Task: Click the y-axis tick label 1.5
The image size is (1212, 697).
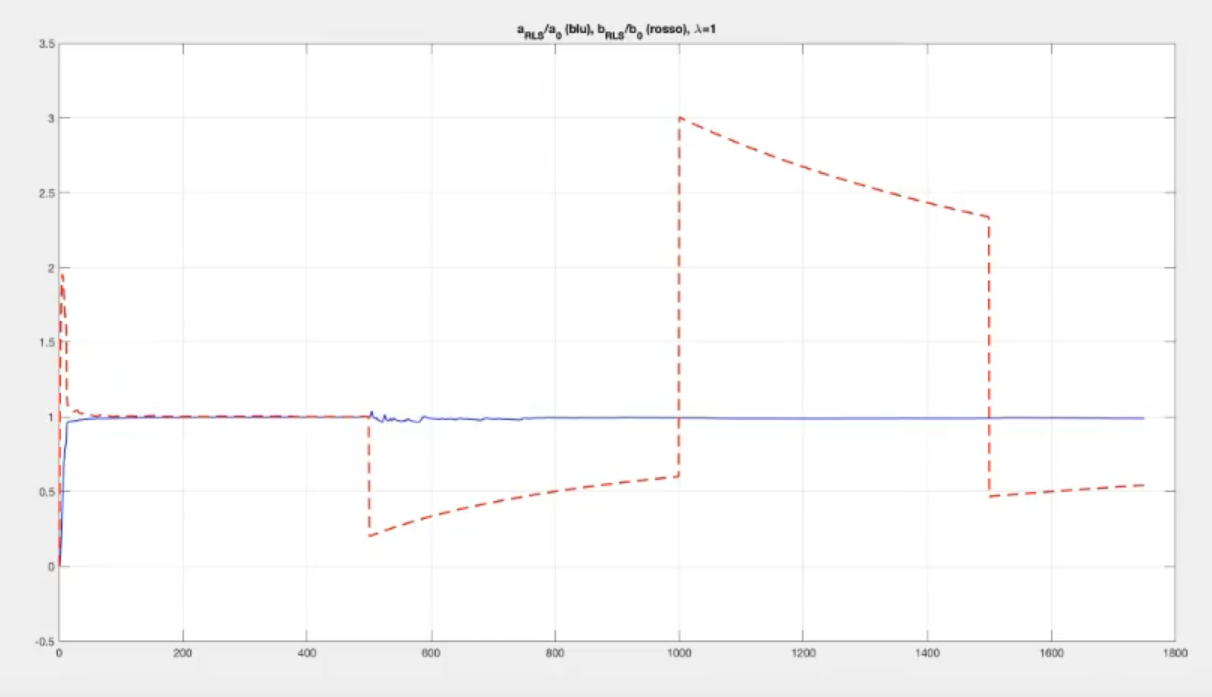Action: coord(45,342)
